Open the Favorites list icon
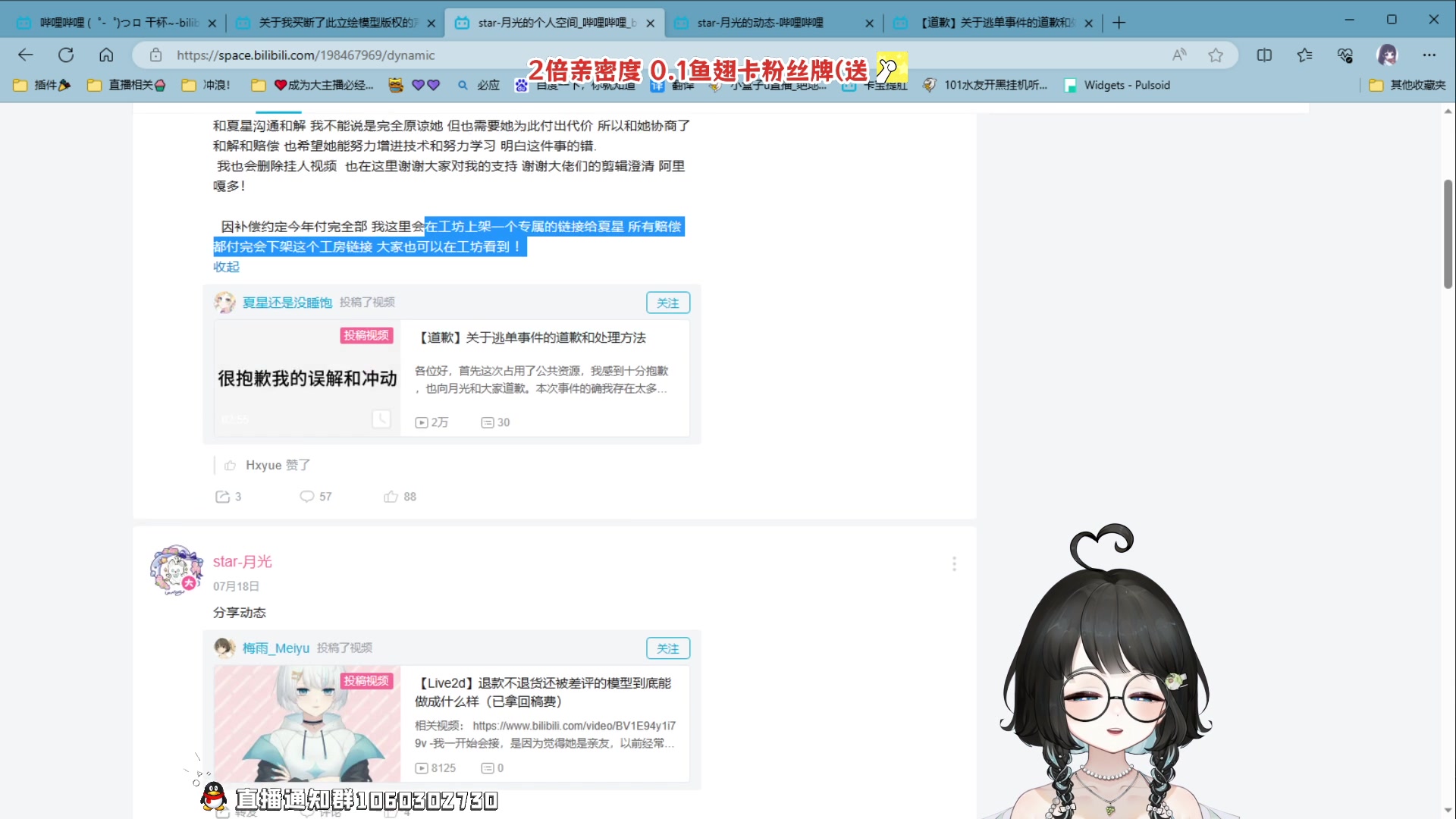1456x819 pixels. tap(1305, 55)
